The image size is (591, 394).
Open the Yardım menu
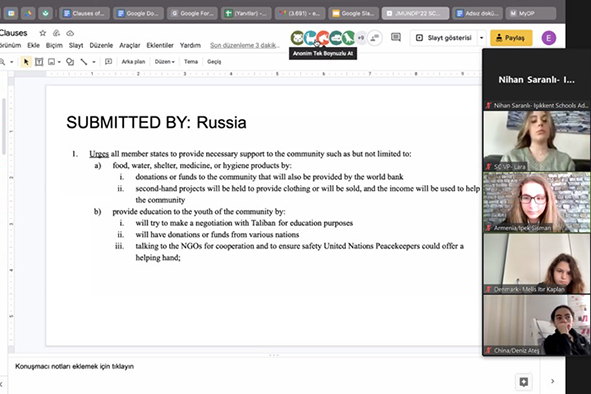tap(190, 46)
